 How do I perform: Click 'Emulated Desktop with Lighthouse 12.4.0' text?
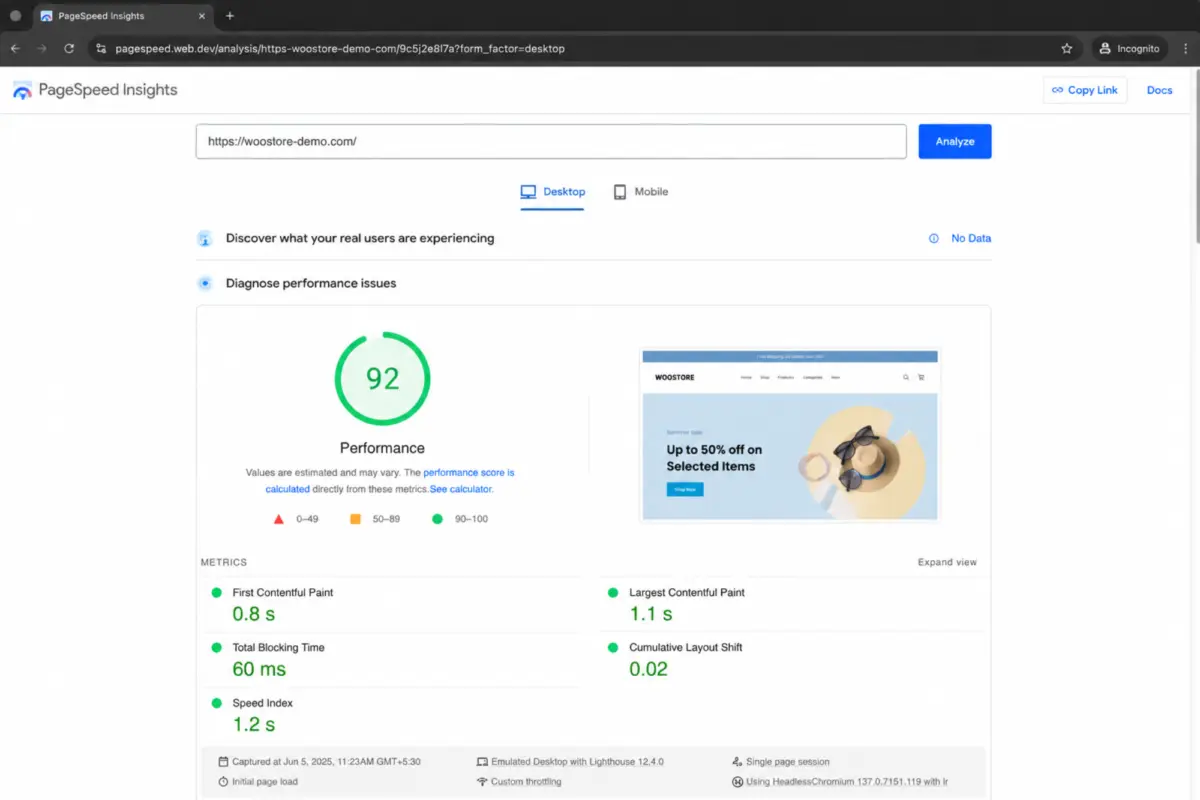pyautogui.click(x=577, y=762)
